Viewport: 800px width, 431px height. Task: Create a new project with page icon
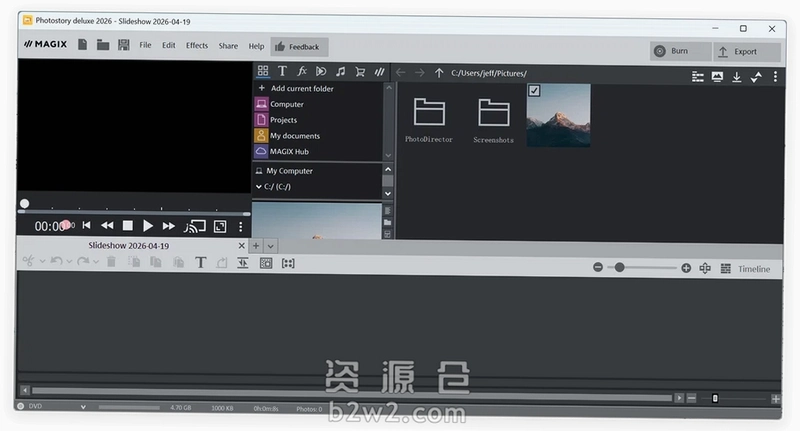82,45
